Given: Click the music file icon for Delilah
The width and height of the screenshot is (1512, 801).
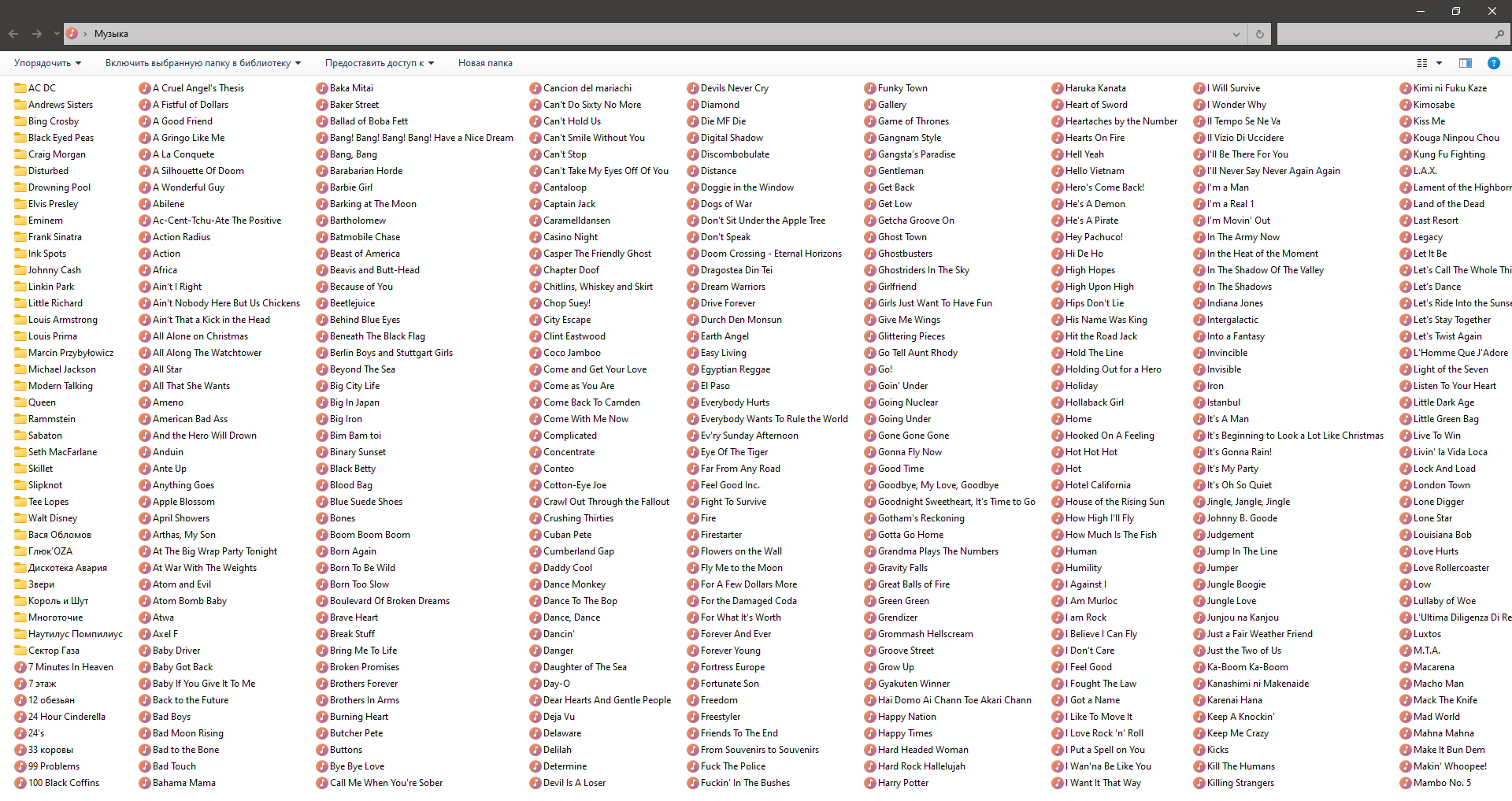Looking at the screenshot, I should tap(535, 750).
